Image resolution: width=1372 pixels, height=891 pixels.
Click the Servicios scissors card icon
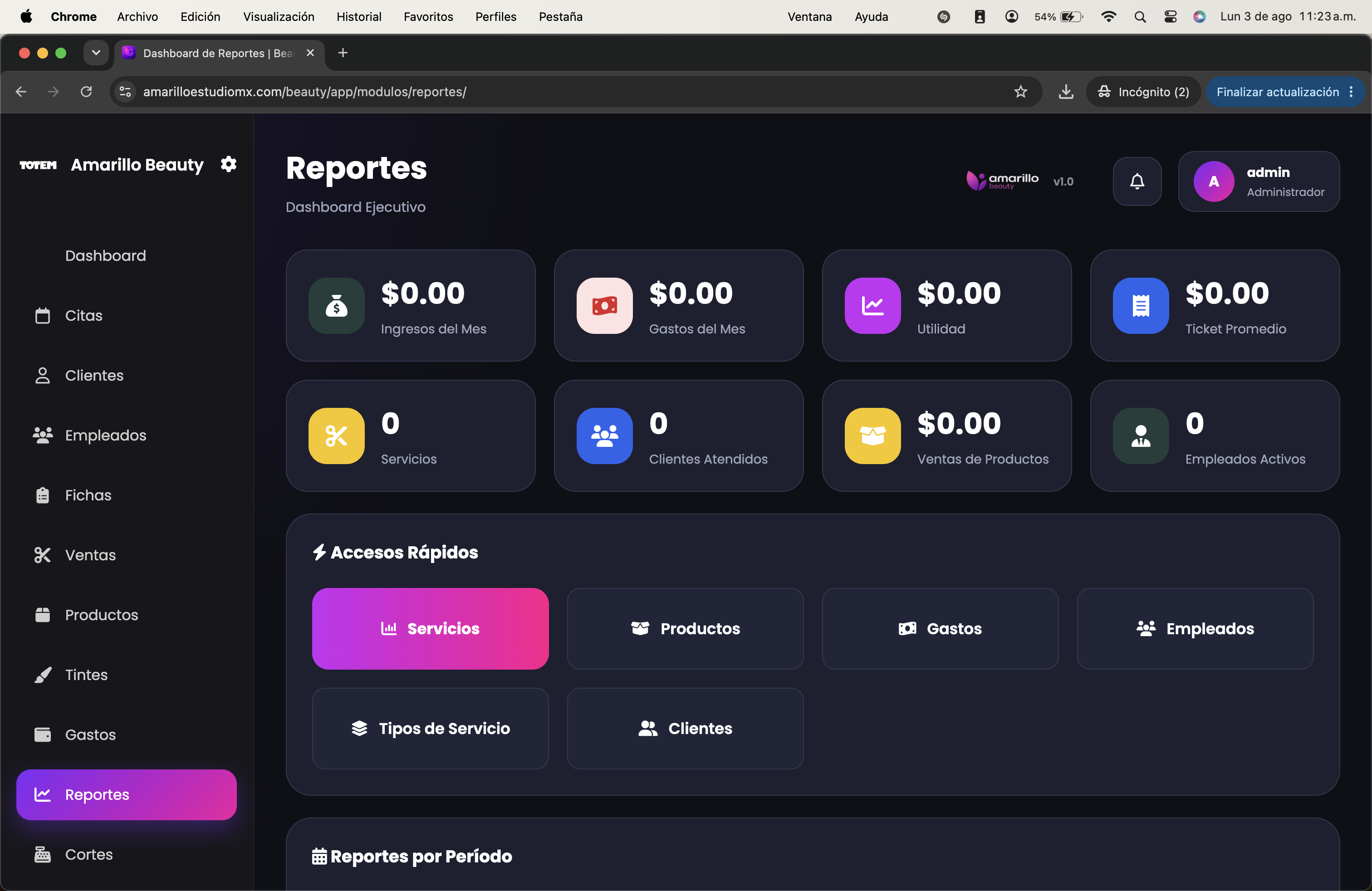[337, 436]
